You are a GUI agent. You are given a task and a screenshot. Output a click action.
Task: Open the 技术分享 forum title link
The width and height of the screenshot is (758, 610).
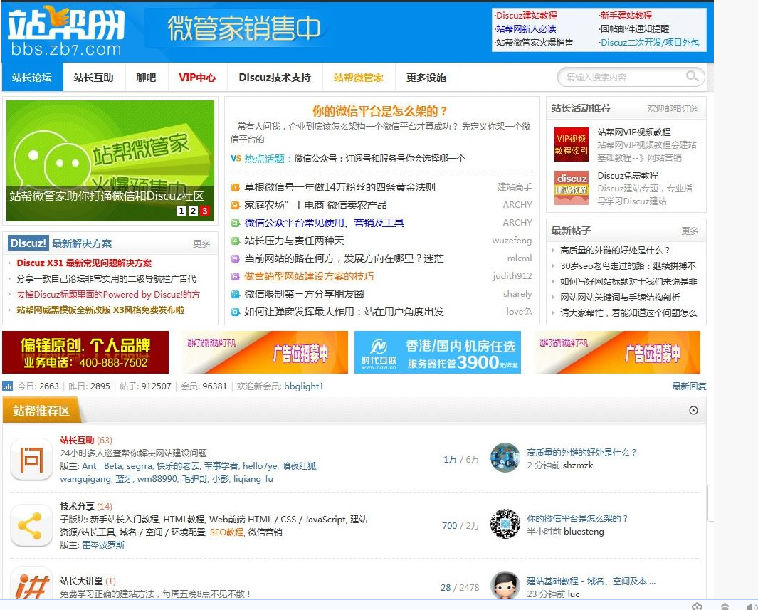77,506
